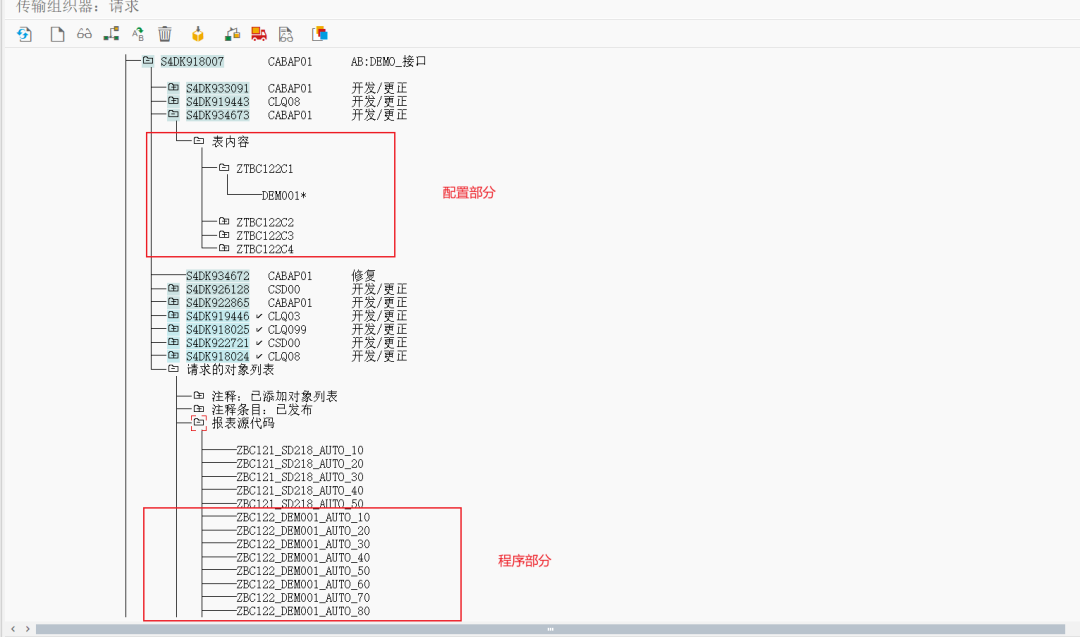Click the 修复 status of S4DK934672

tap(364, 275)
